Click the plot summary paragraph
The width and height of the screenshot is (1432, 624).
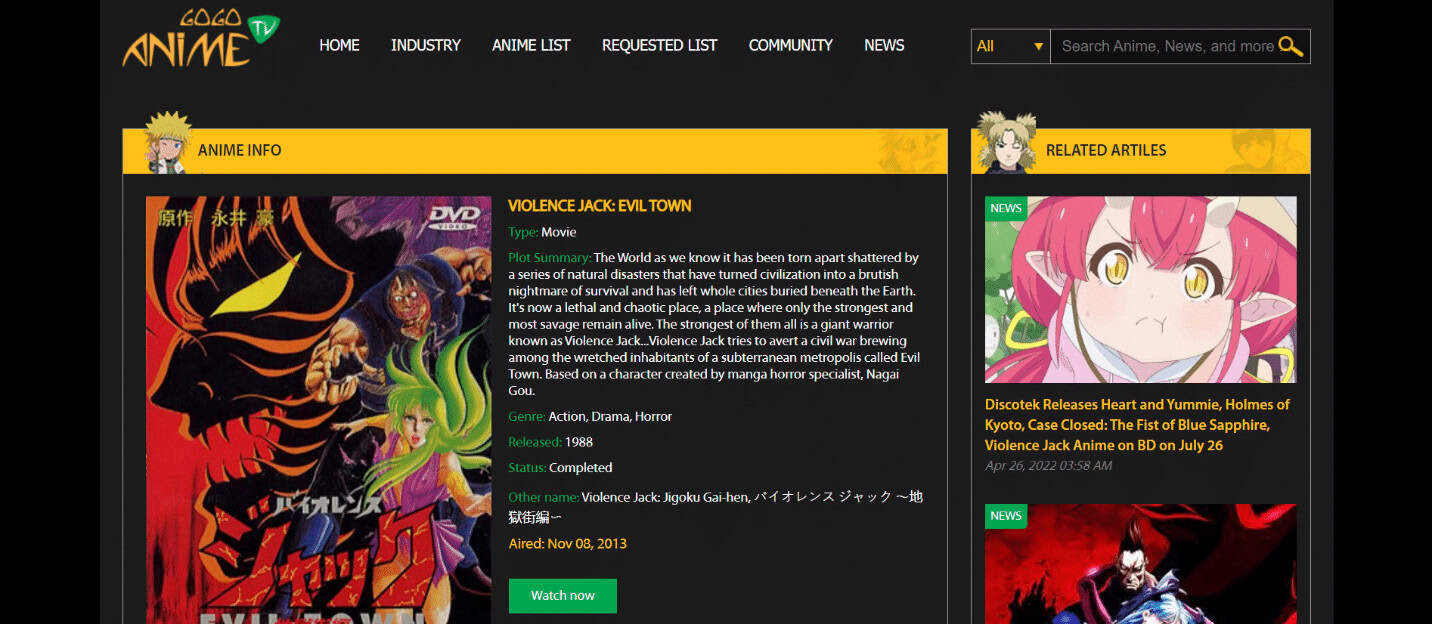pos(714,324)
